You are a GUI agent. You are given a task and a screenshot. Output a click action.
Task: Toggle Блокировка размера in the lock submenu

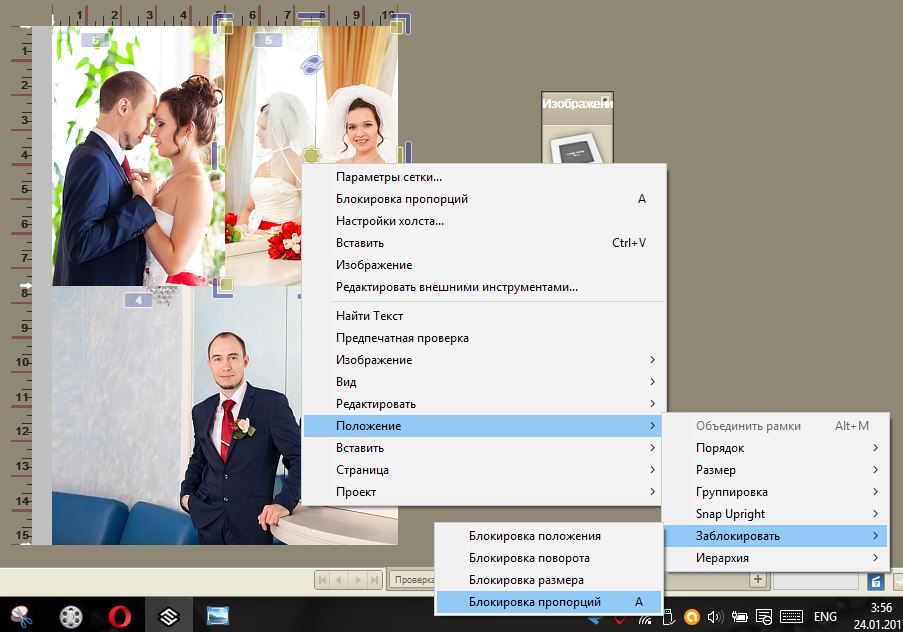(x=549, y=580)
